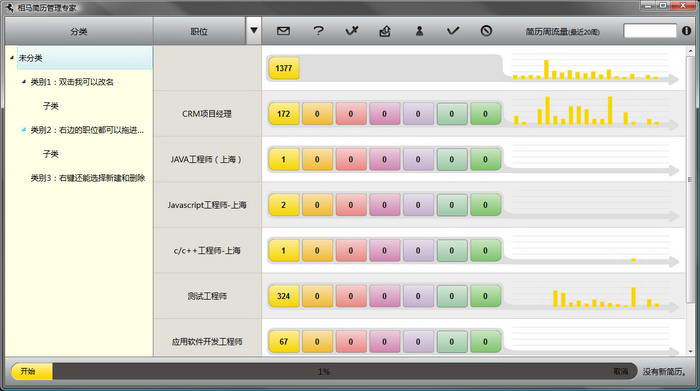Click the 测试工程师 position label
The width and height of the screenshot is (700, 391).
tap(207, 296)
